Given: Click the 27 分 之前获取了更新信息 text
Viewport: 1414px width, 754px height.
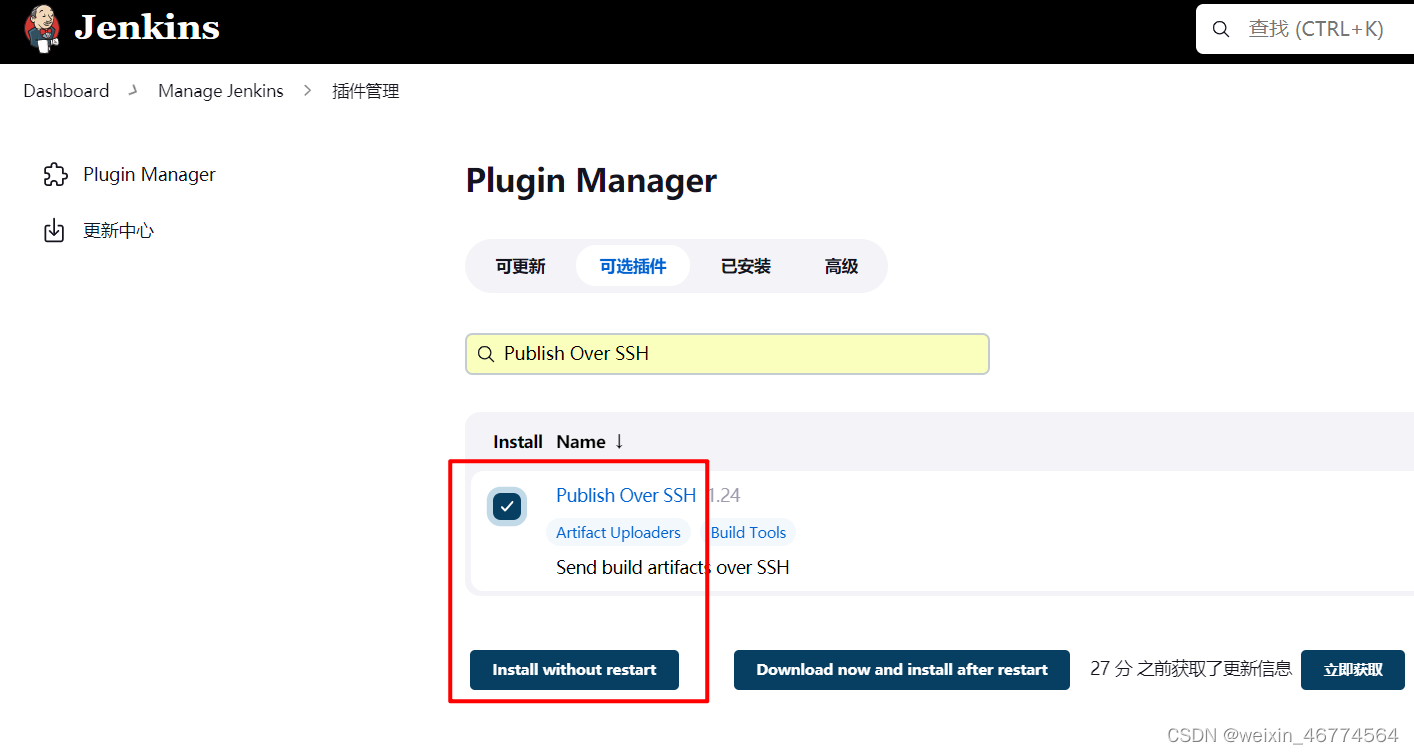Looking at the screenshot, I should tap(1191, 669).
